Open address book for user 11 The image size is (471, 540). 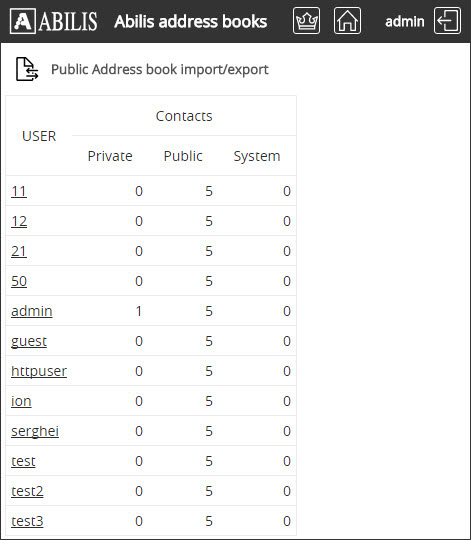coord(19,191)
